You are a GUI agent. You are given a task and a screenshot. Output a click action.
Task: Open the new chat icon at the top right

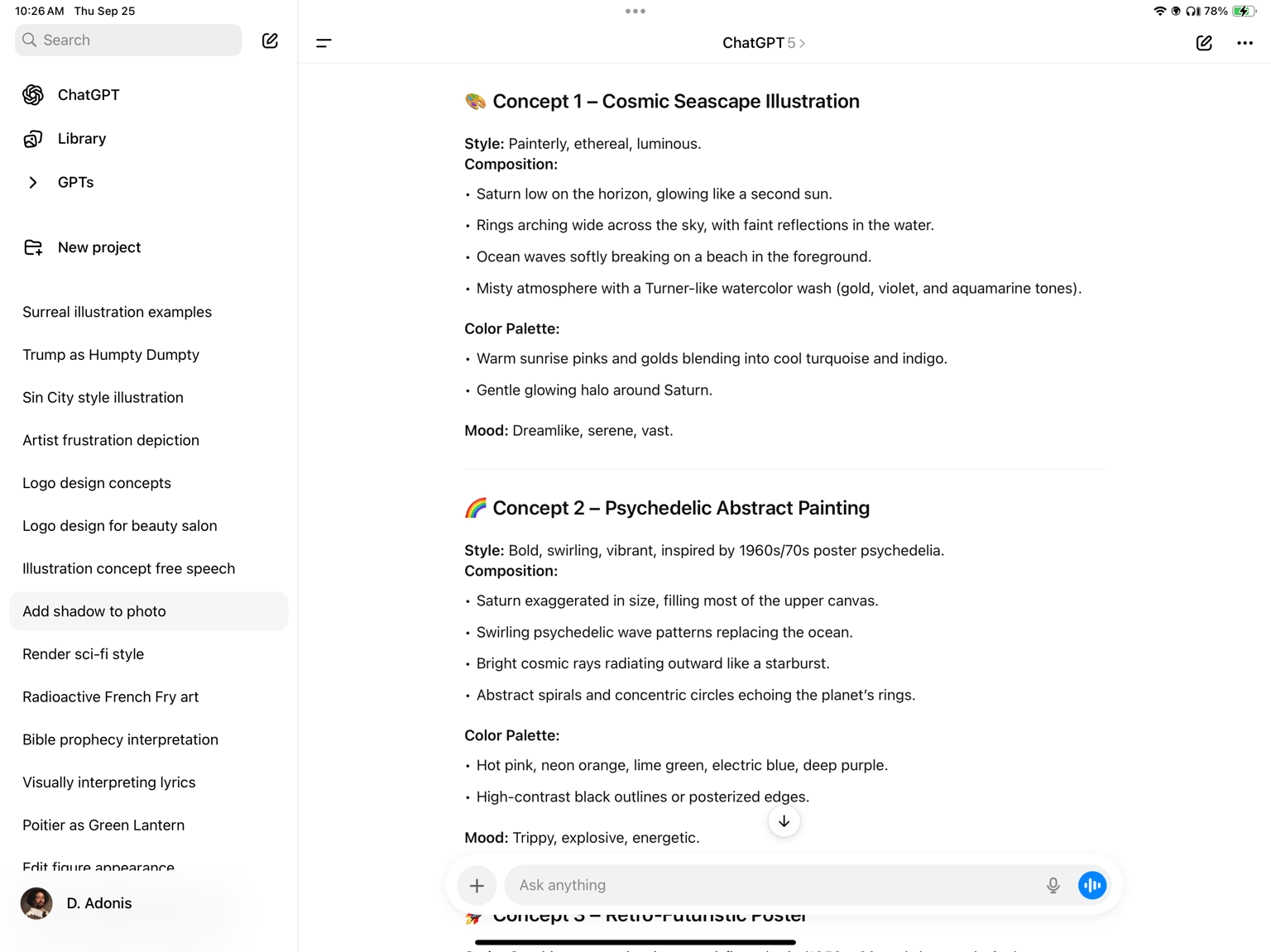(1204, 43)
